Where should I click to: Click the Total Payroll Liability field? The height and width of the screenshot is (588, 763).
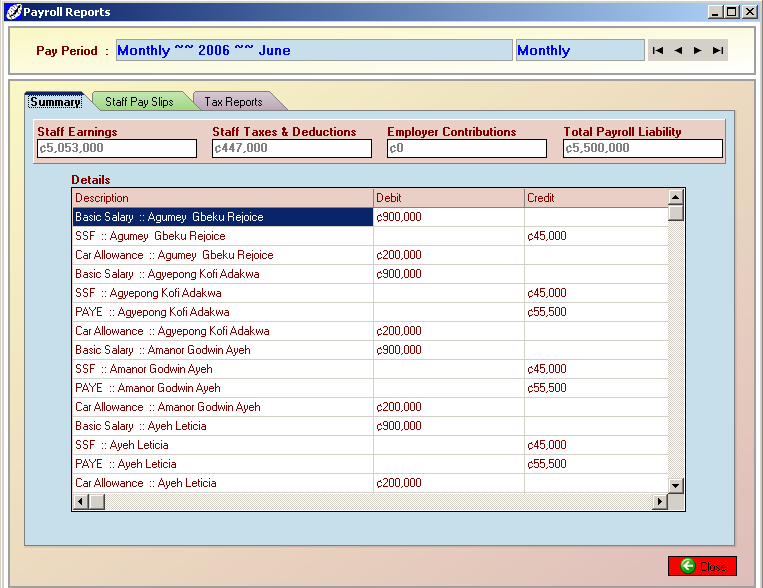tap(642, 148)
